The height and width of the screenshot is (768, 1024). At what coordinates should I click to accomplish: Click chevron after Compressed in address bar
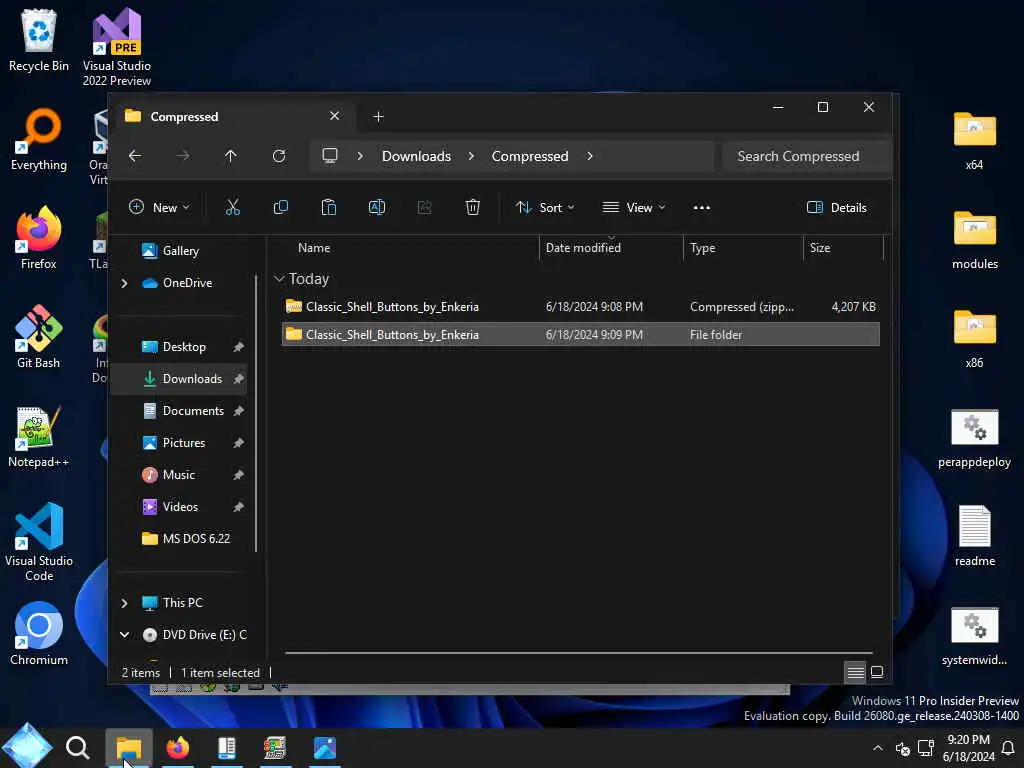(x=590, y=156)
